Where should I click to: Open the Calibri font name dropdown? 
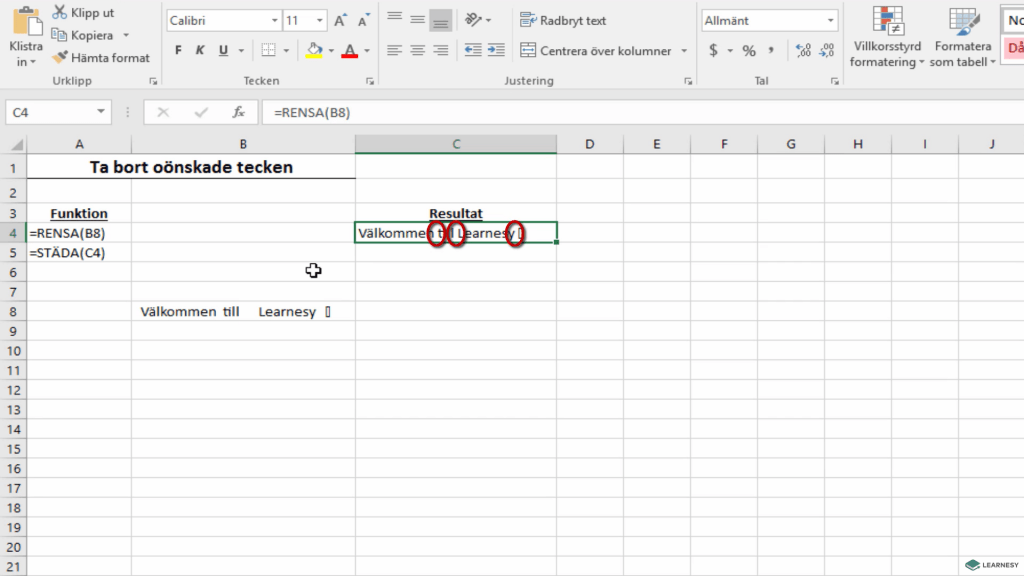(275, 21)
